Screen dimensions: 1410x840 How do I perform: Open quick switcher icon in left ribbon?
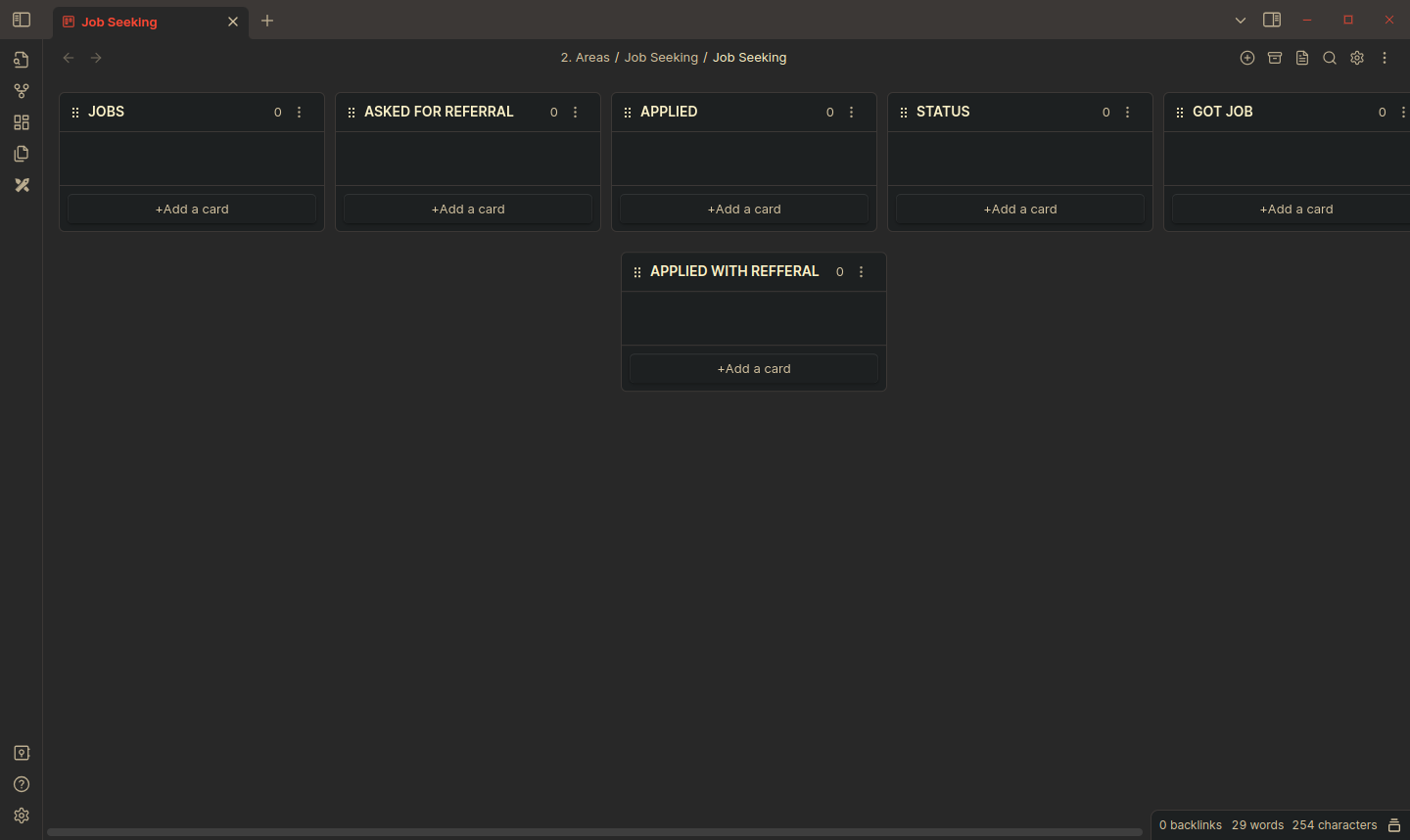(x=22, y=60)
